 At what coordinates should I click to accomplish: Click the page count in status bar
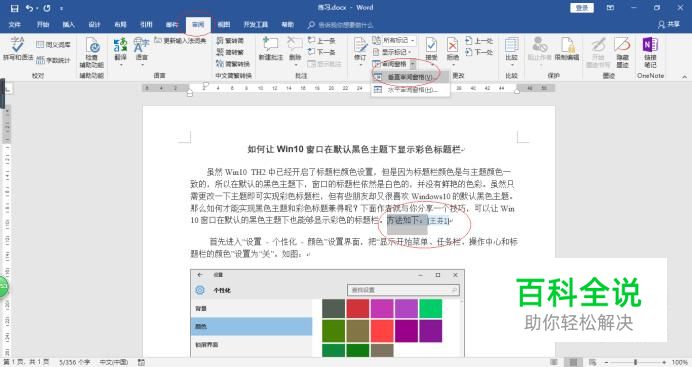pyautogui.click(x=26, y=362)
